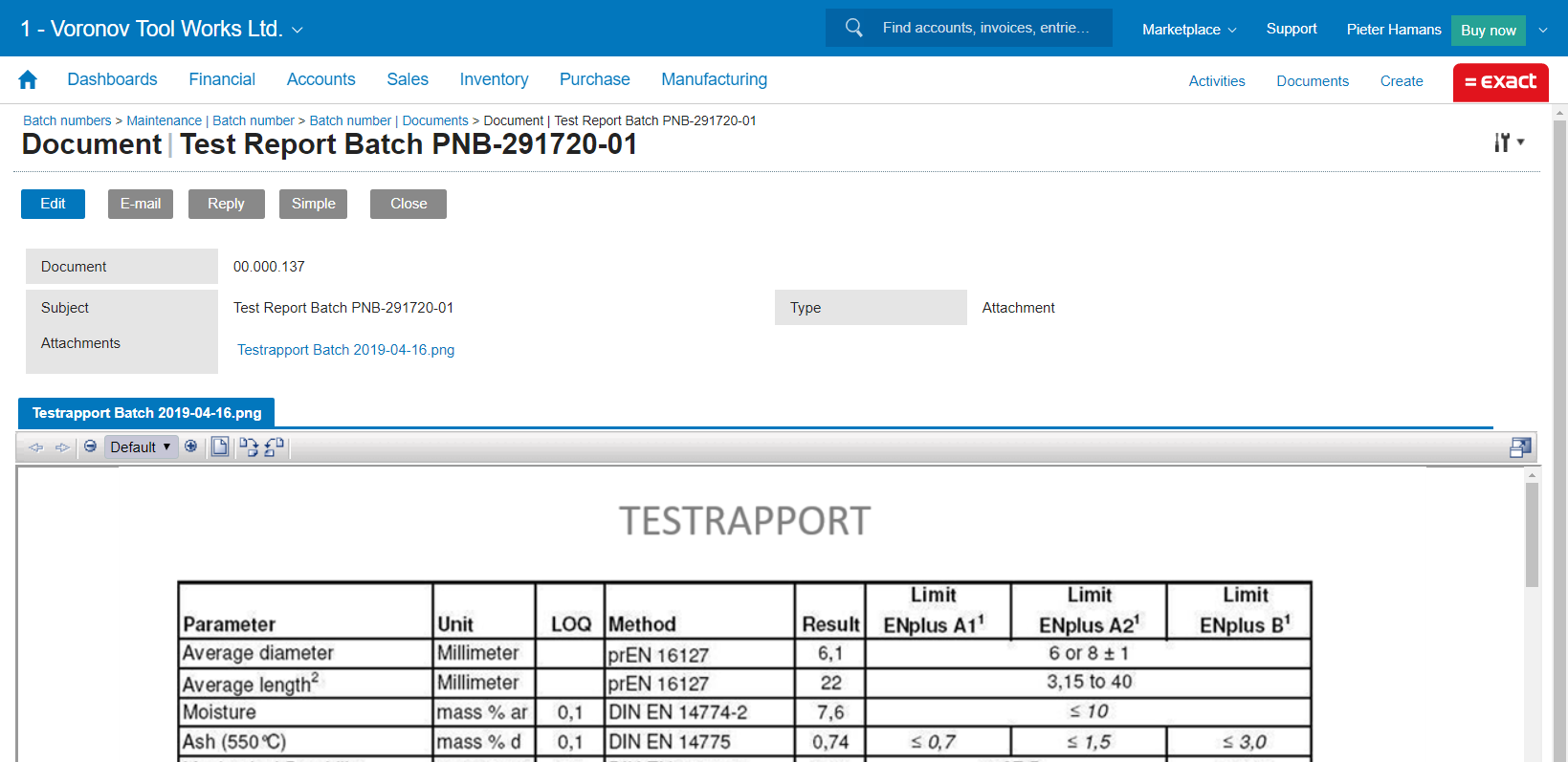
Task: Rotate the image counterclockwise
Action: [275, 446]
